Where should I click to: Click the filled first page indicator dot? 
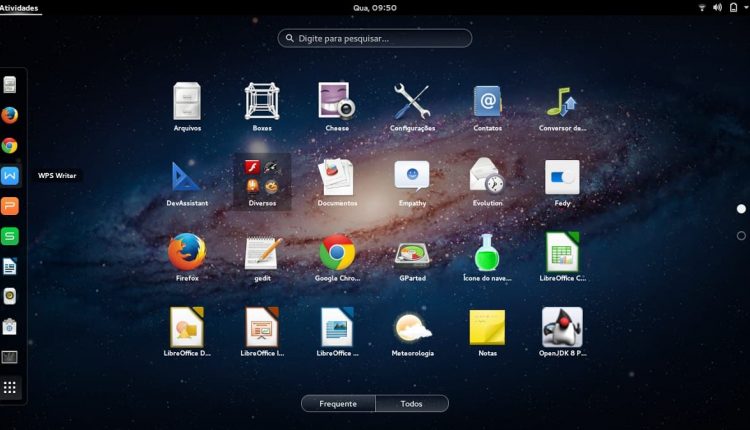tap(741, 209)
